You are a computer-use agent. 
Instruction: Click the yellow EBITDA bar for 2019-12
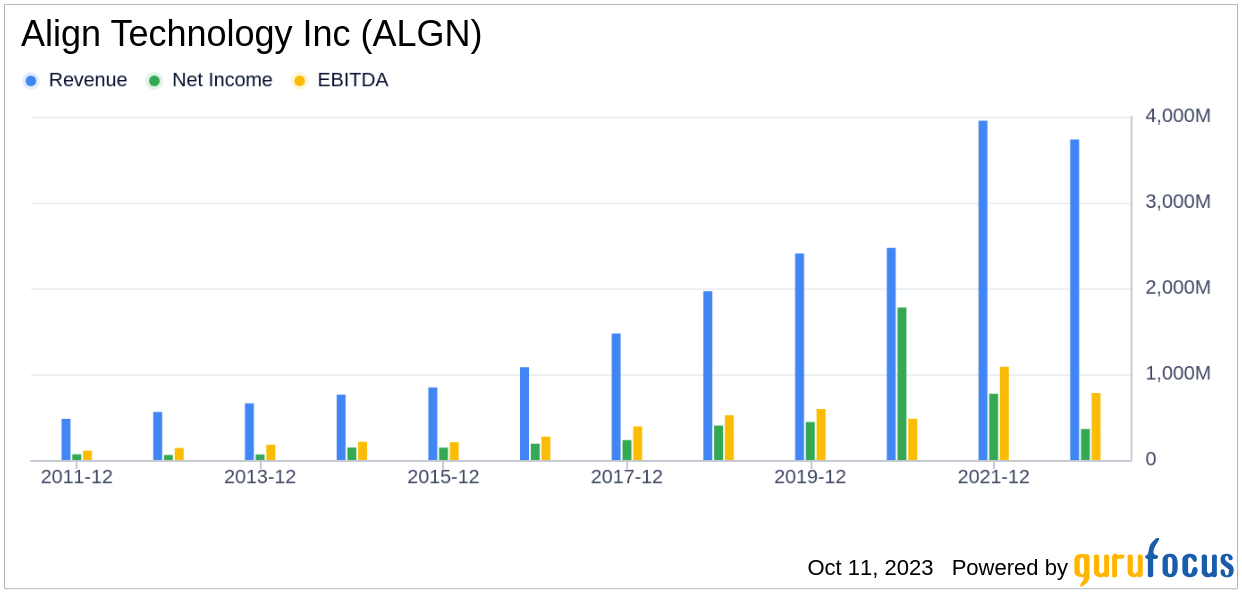(x=821, y=435)
